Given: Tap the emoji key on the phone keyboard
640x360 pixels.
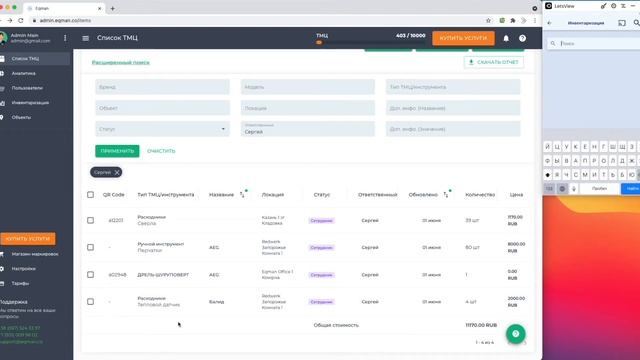Looking at the screenshot, I should pos(562,189).
